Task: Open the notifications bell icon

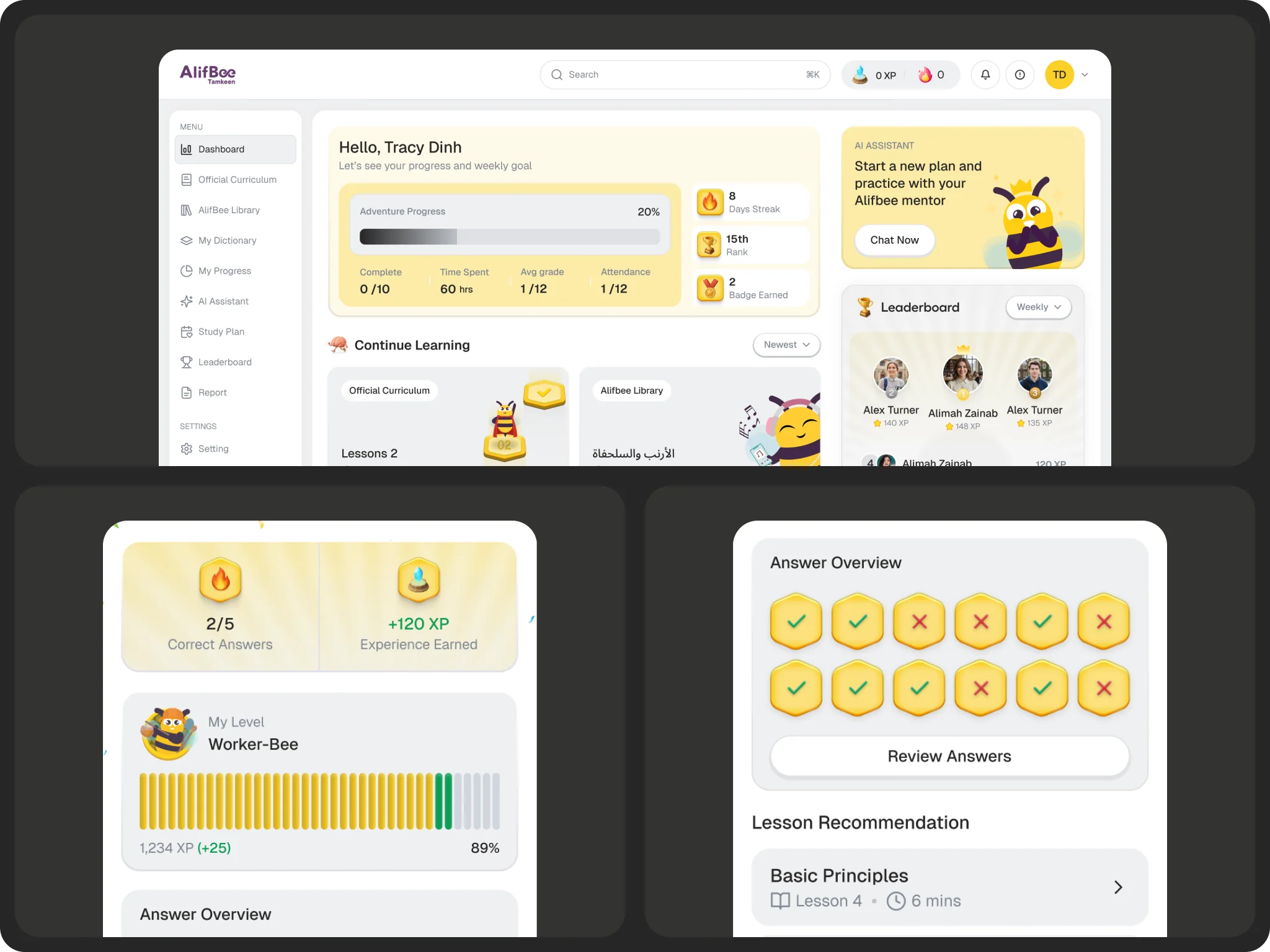Action: 985,74
